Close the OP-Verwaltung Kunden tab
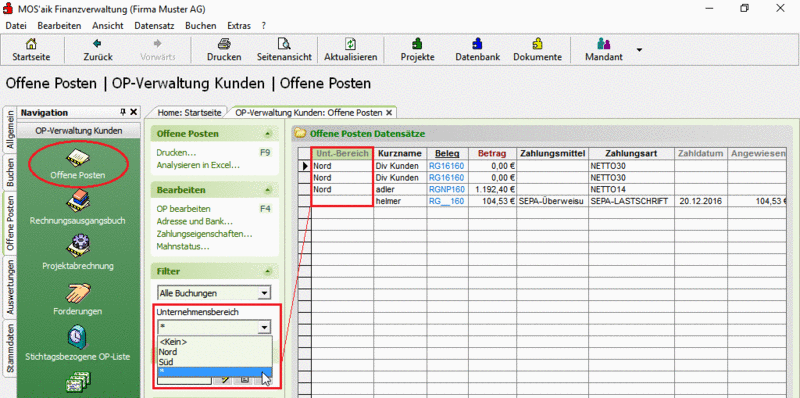800x398 pixels. click(x=389, y=112)
